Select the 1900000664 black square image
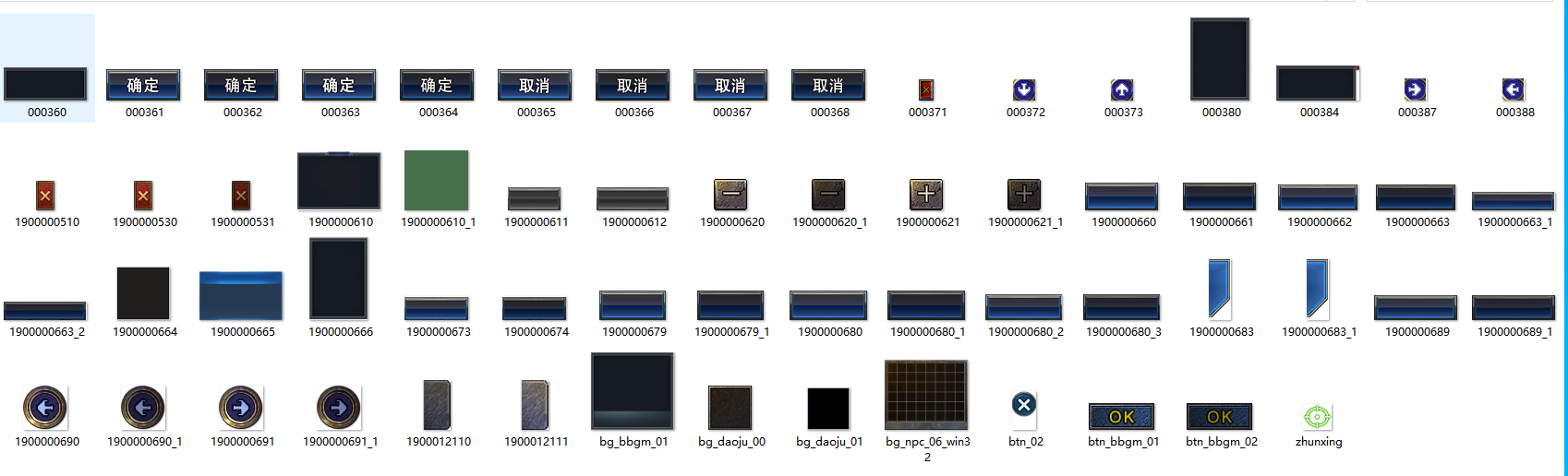Viewport: 1568px width, 476px height. (143, 293)
